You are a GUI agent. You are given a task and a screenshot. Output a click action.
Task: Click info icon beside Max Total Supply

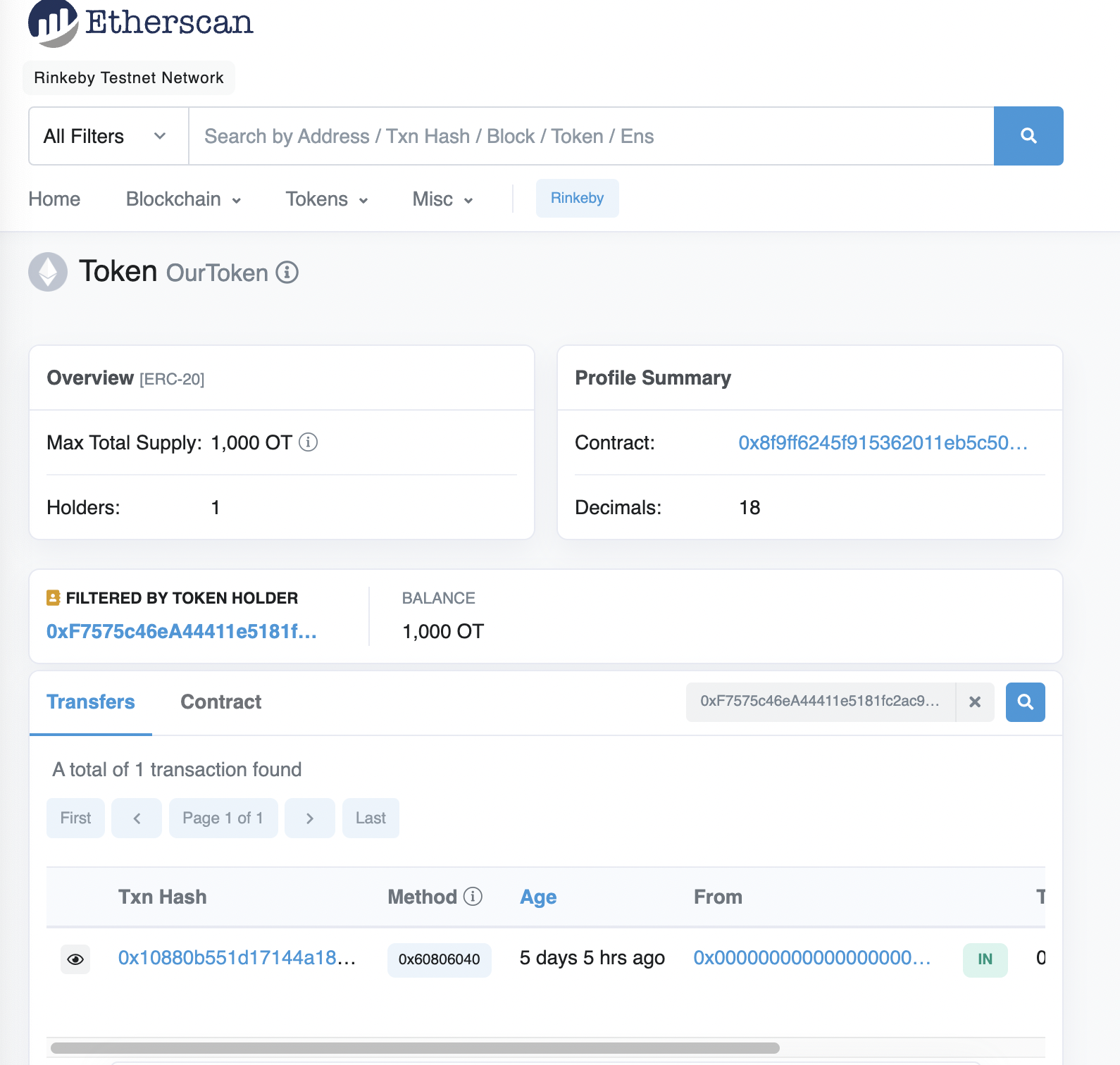pos(308,442)
